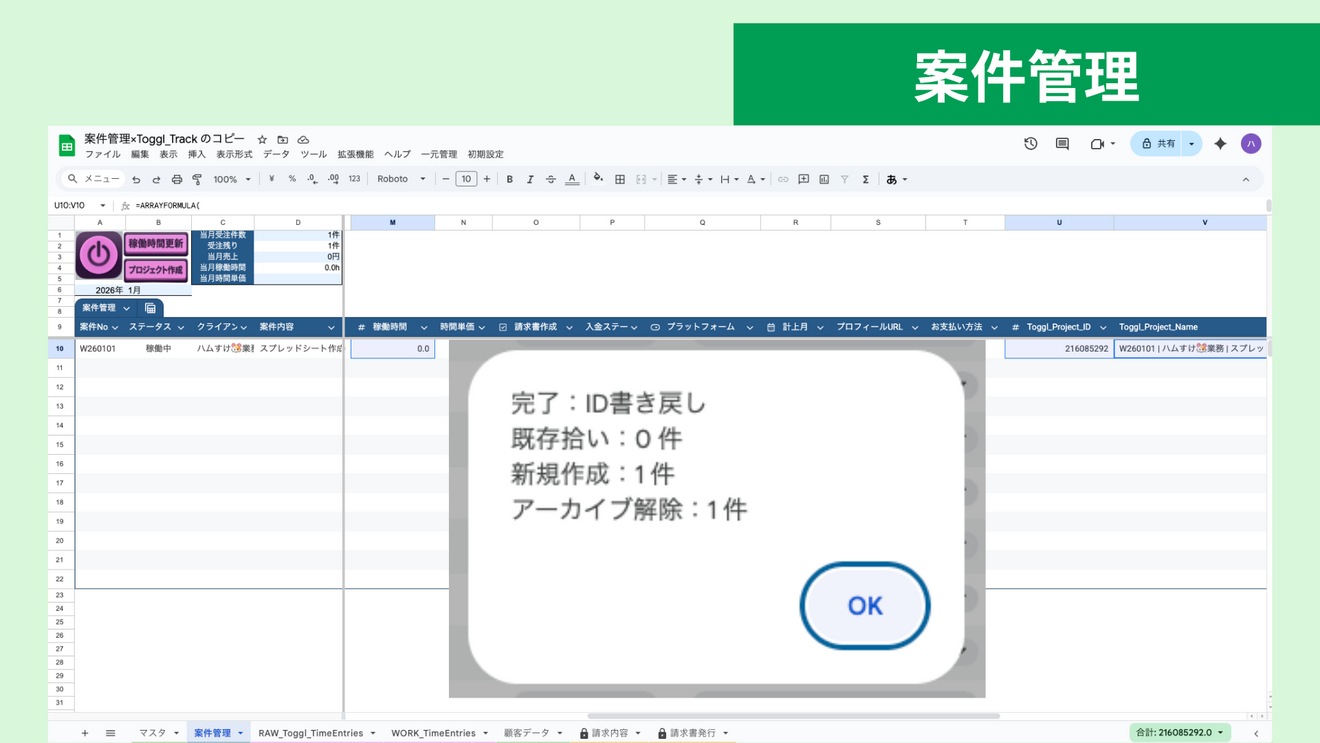1320x743 pixels.
Task: Open the table view icon next to 案件管理
Action: pyautogui.click(x=150, y=308)
